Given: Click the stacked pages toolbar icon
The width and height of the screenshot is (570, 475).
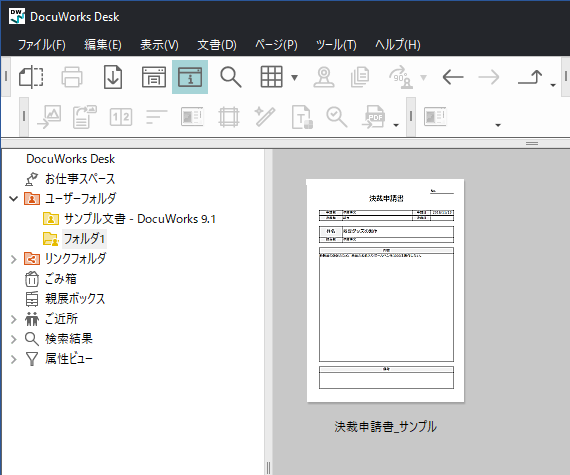Looking at the screenshot, I should pos(360,77).
